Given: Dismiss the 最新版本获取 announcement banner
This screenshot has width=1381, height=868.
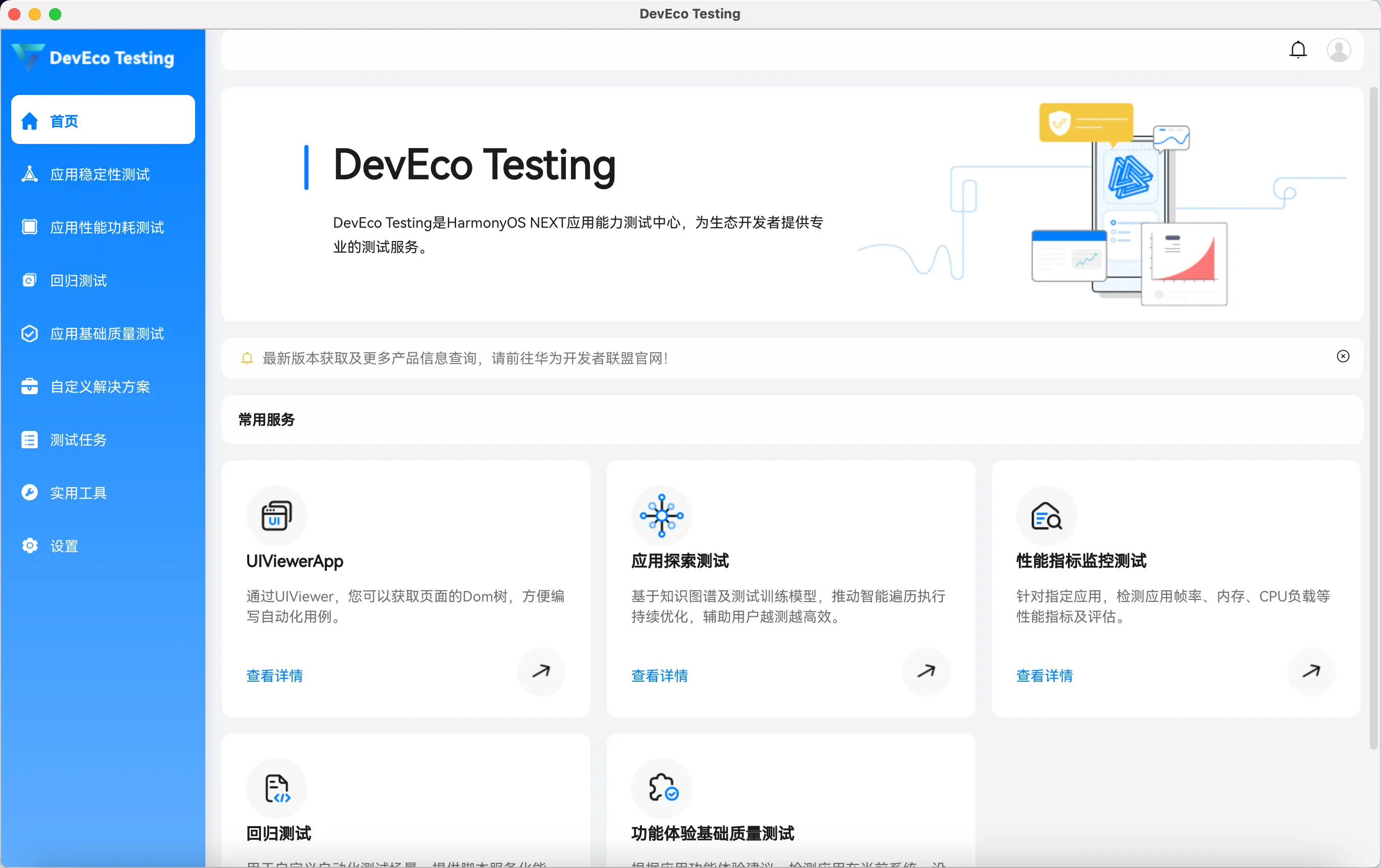Looking at the screenshot, I should (x=1343, y=356).
